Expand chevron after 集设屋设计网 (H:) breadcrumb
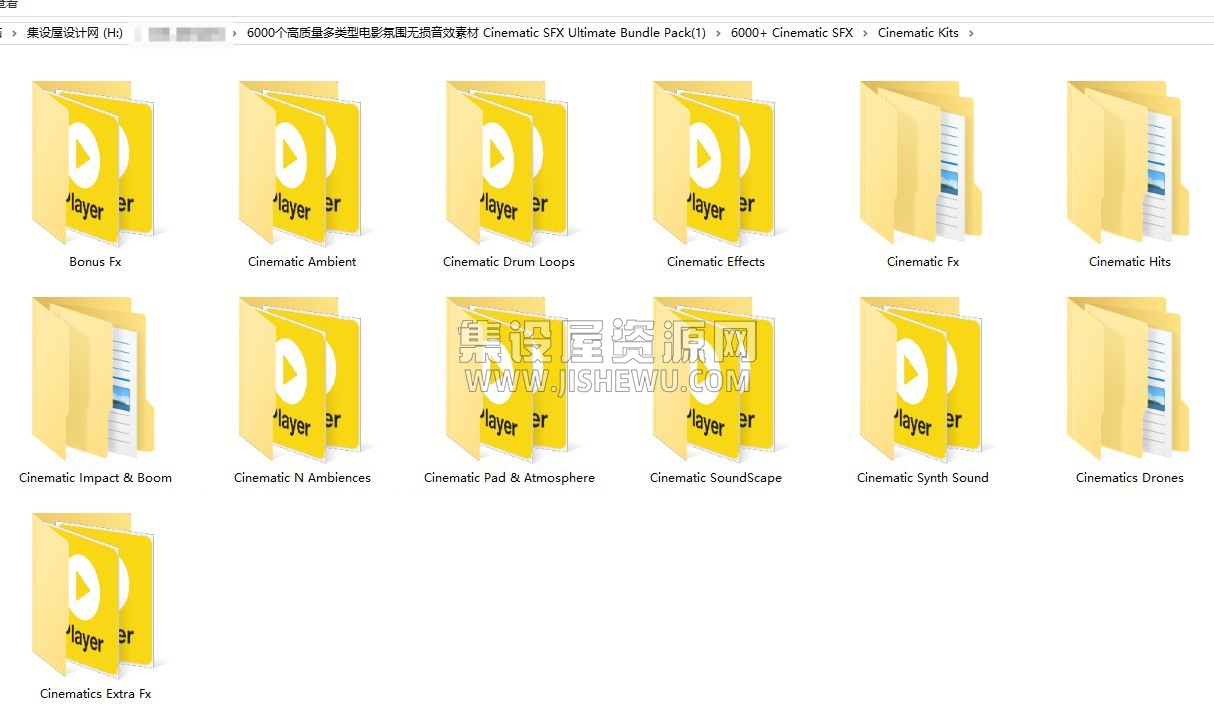Image resolution: width=1214 pixels, height=716 pixels. 136,33
